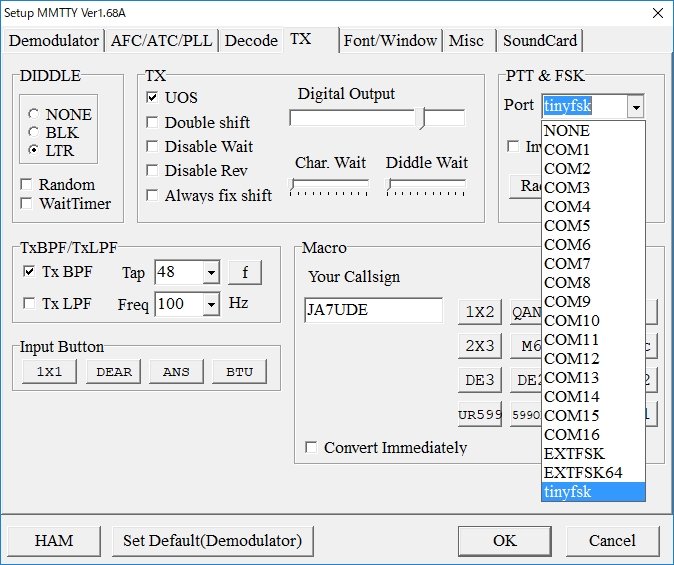674x565 pixels.
Task: Cancel the setup dialog
Action: click(x=612, y=540)
